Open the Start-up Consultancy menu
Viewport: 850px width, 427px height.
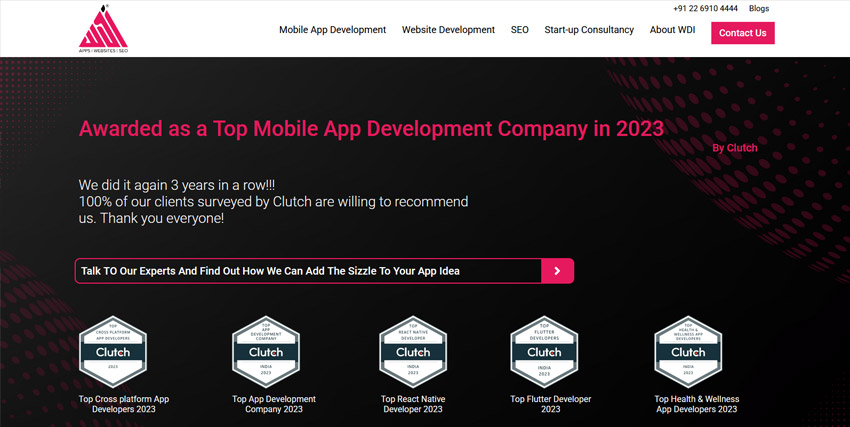coord(589,30)
